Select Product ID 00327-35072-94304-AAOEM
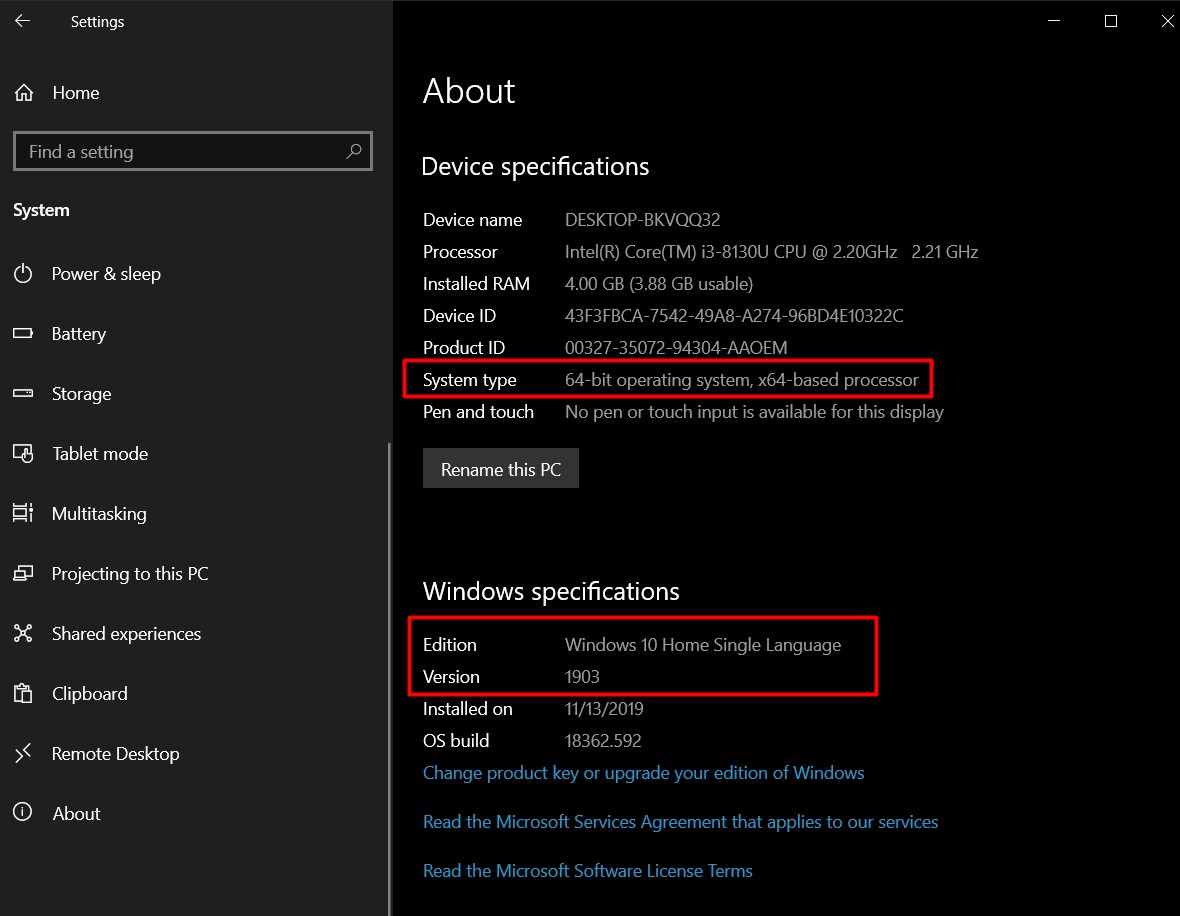Viewport: 1180px width, 916px height. point(676,348)
